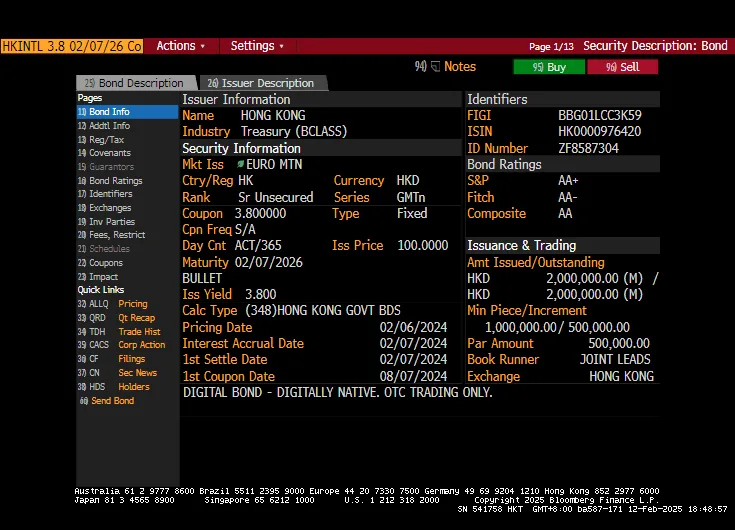Open the QRD Qt Recap quick link
This screenshot has height=530, width=735.
(116, 318)
